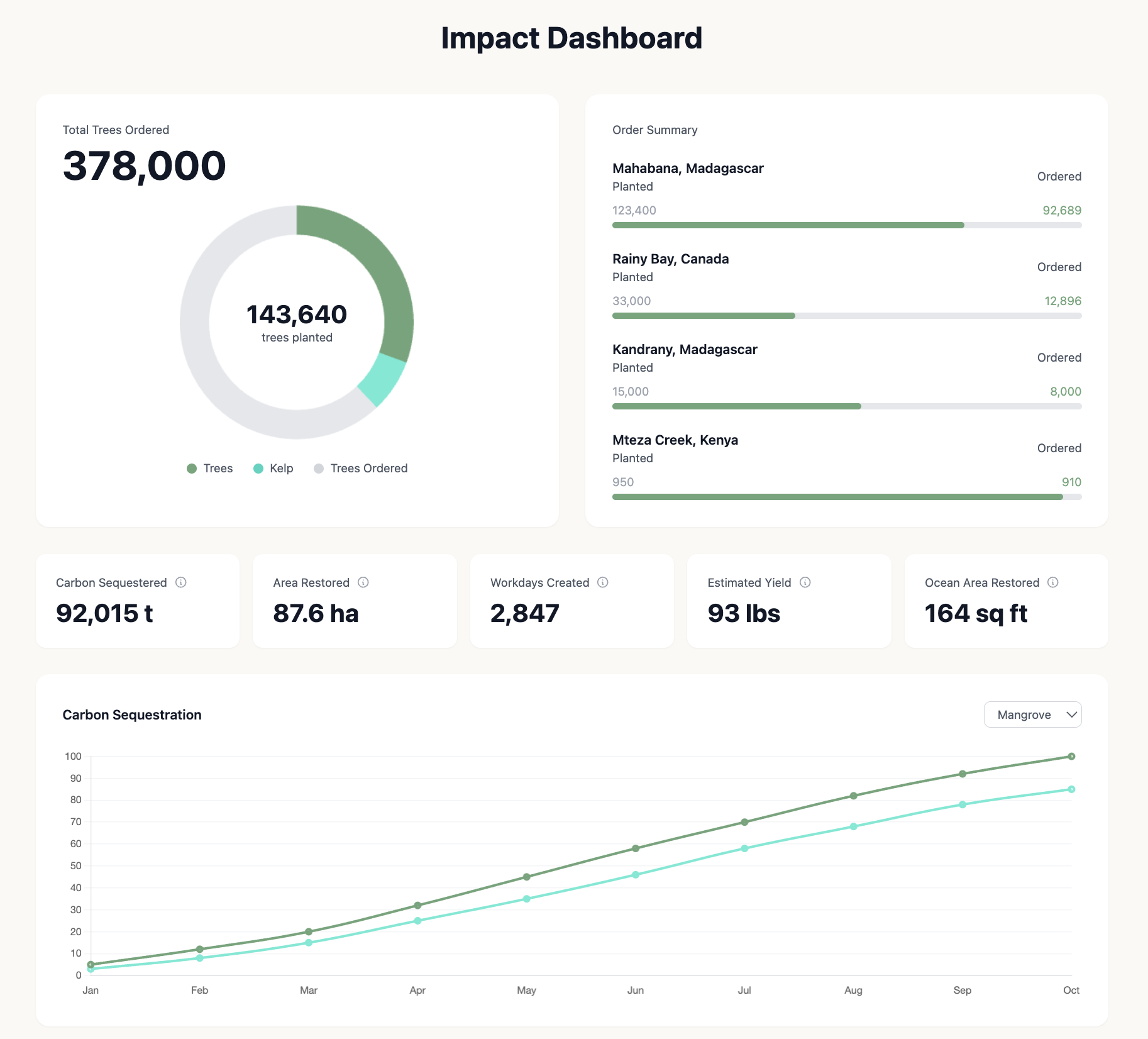
Task: Click the Area Restored info icon
Action: (x=363, y=582)
